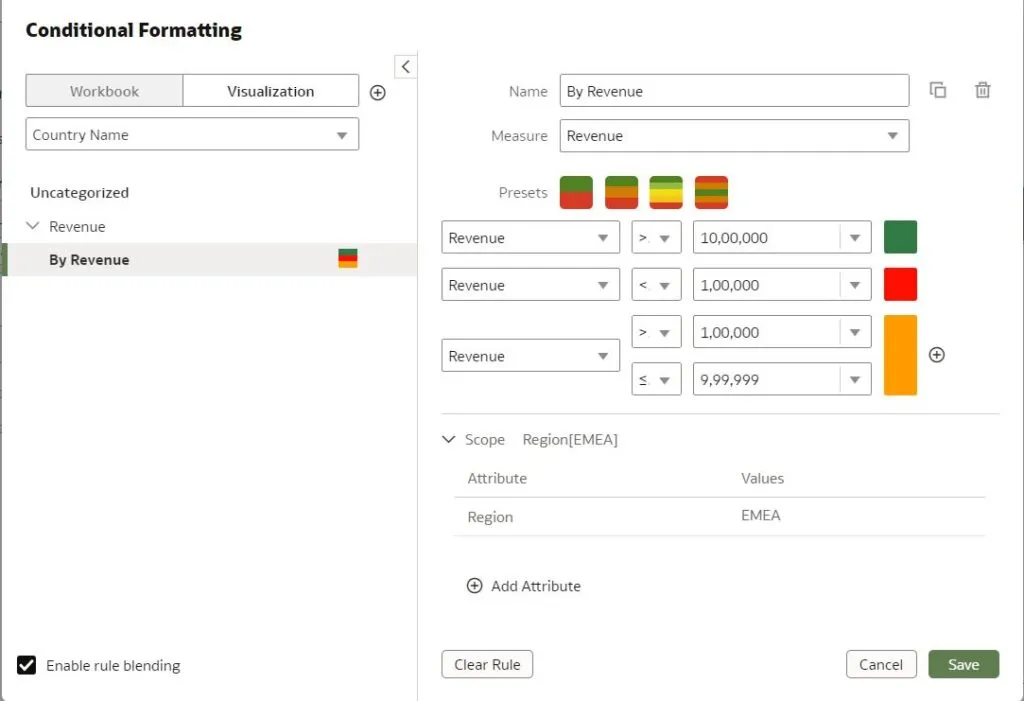1024x701 pixels.
Task: Switch to the Workbook tab
Action: point(104,91)
